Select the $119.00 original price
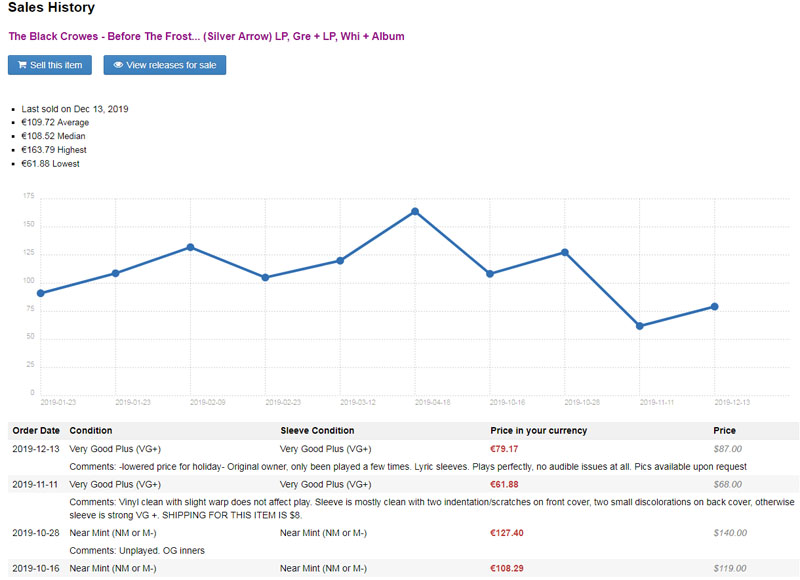 coord(730,568)
